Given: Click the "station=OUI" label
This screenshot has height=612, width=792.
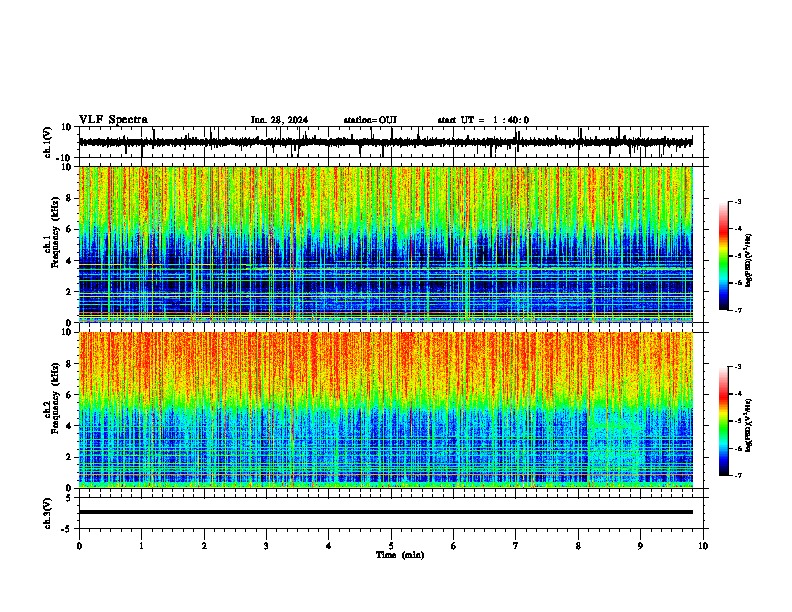Looking at the screenshot, I should coord(370,120).
